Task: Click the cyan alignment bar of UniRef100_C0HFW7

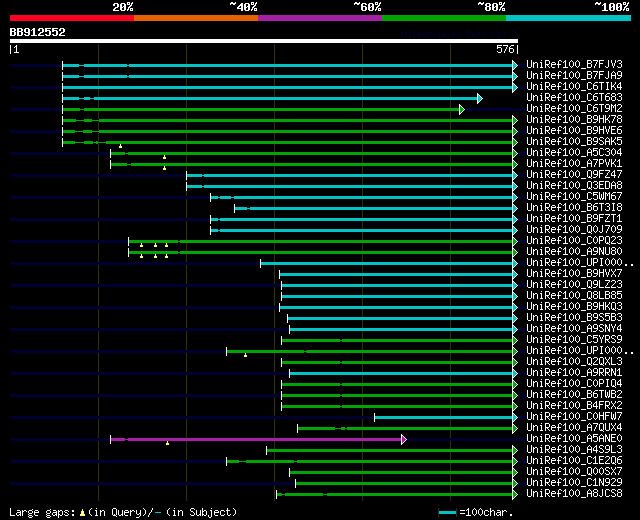Action: 444,418
